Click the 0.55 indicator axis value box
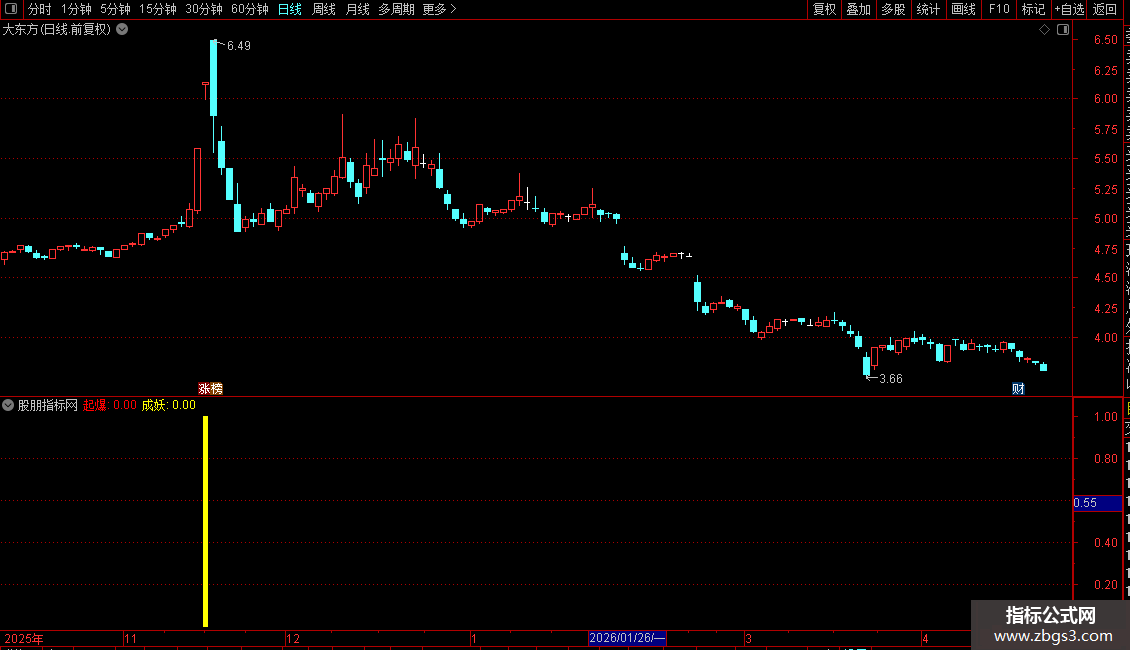1130x650 pixels. [x=1097, y=503]
